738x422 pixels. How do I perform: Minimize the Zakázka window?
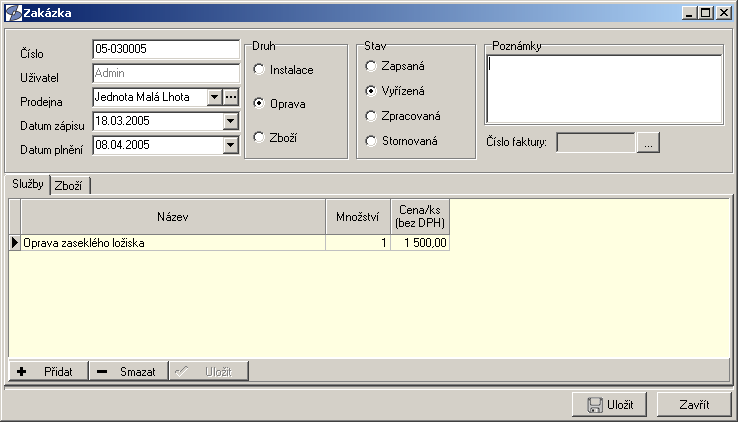(x=690, y=12)
